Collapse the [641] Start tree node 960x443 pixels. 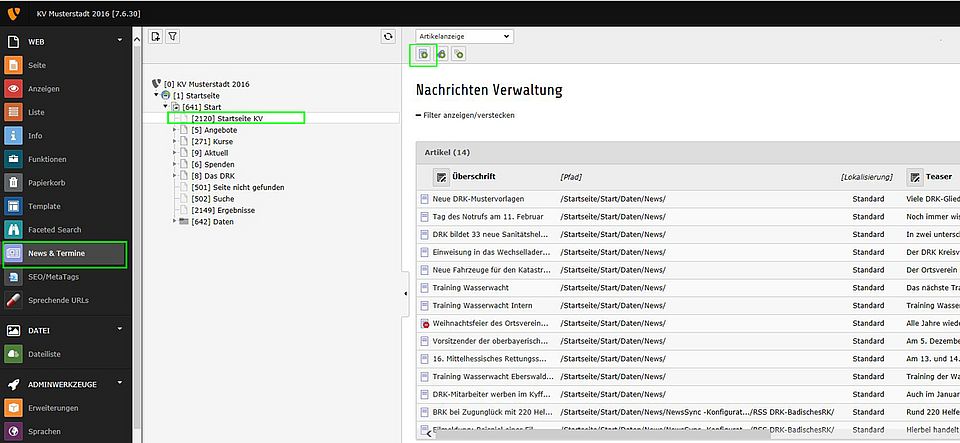(165, 106)
